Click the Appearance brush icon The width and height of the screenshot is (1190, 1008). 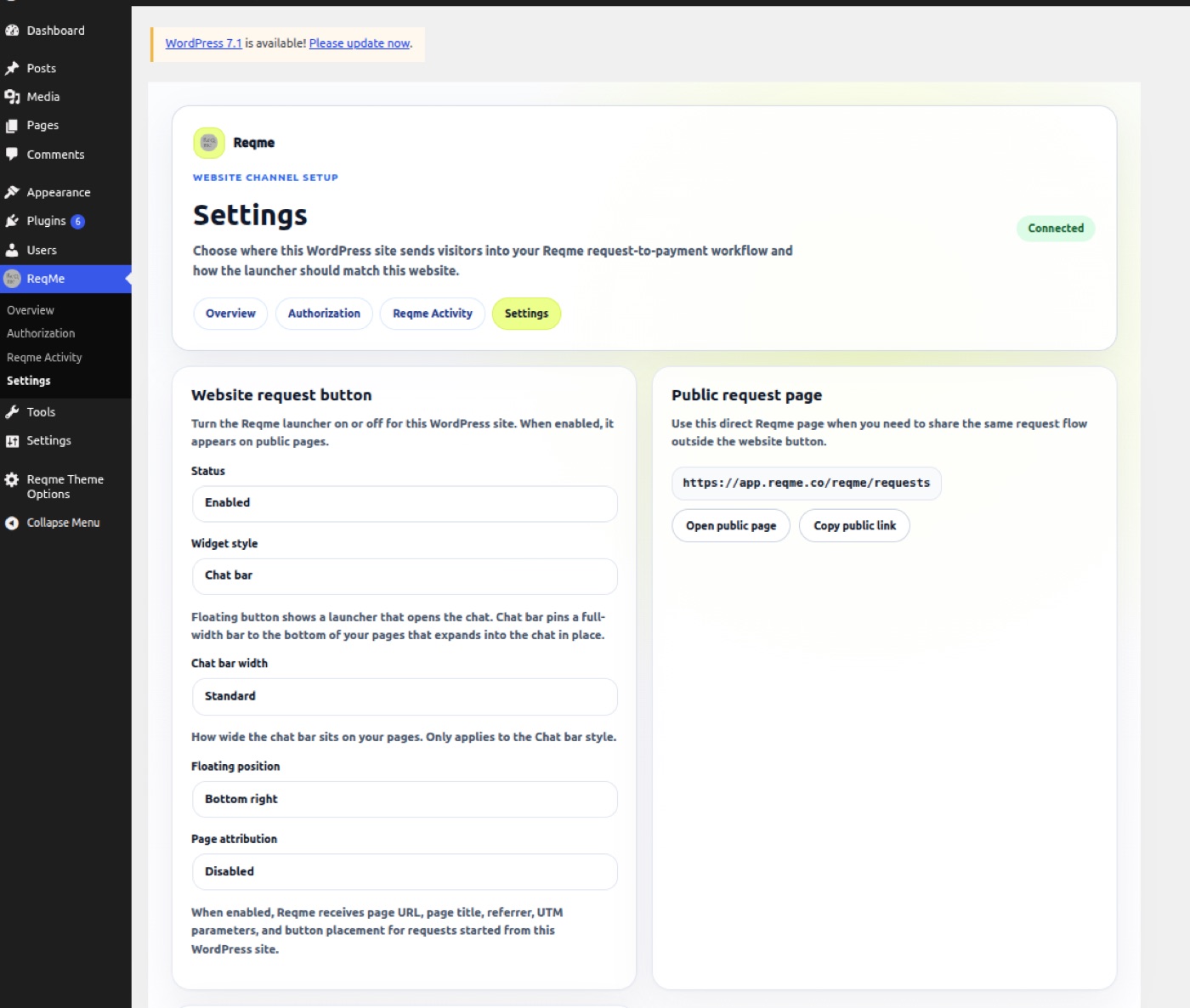pos(12,192)
